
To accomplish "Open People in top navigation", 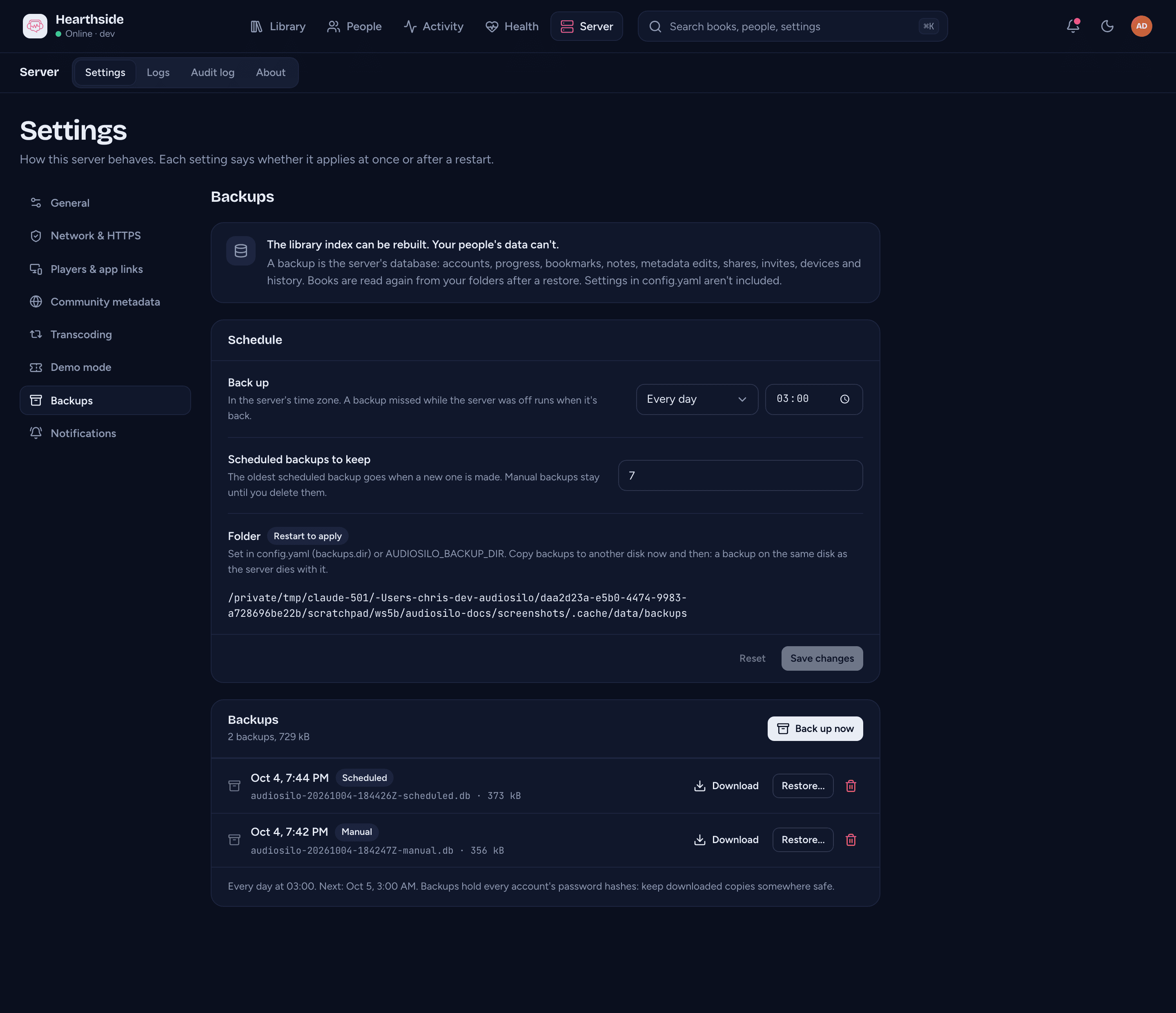I will (354, 26).
